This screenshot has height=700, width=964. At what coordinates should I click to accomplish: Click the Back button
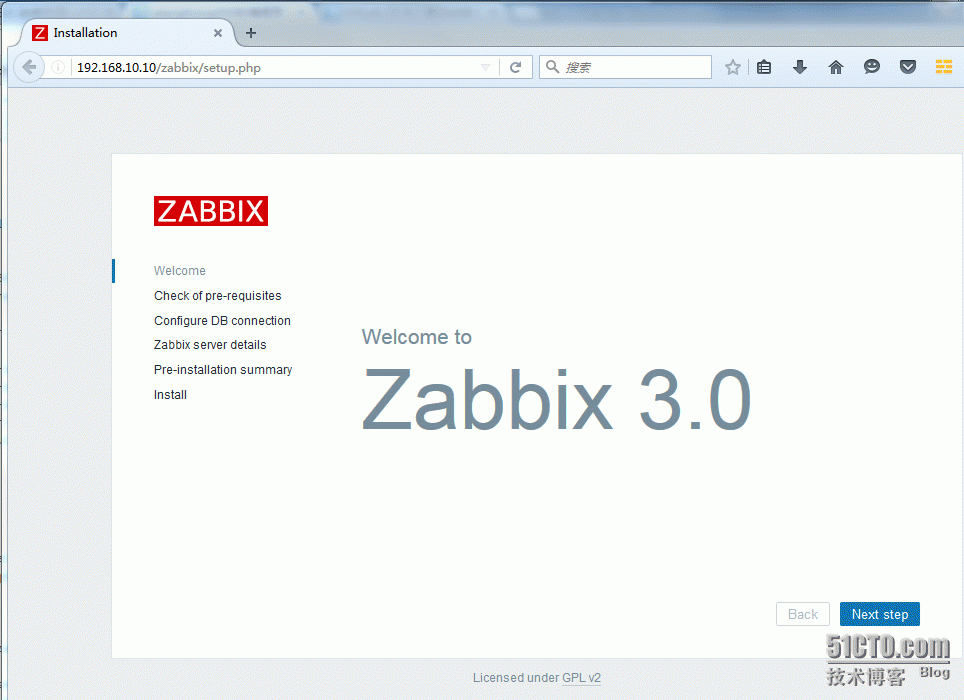(x=802, y=614)
